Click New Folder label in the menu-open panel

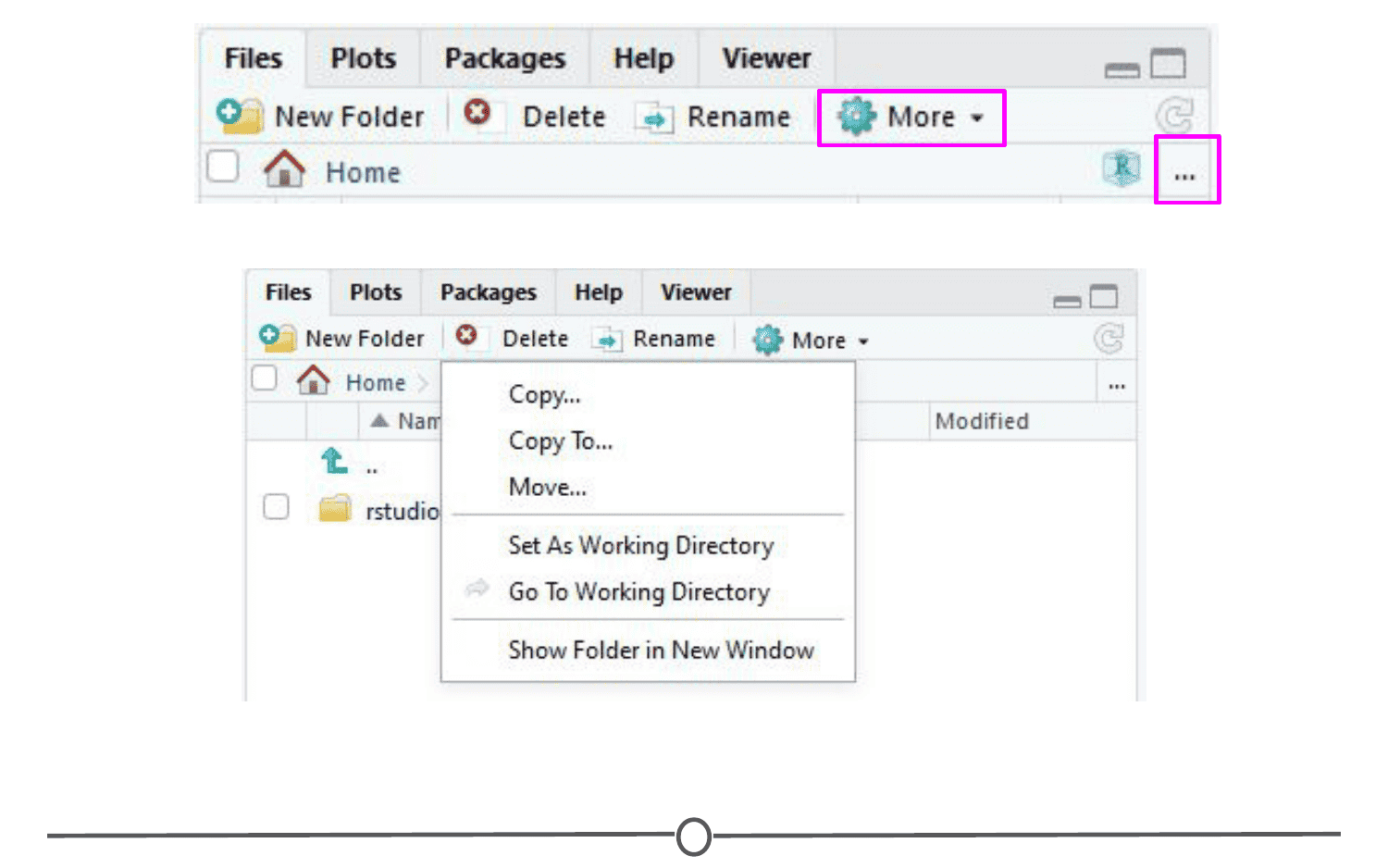(x=366, y=339)
